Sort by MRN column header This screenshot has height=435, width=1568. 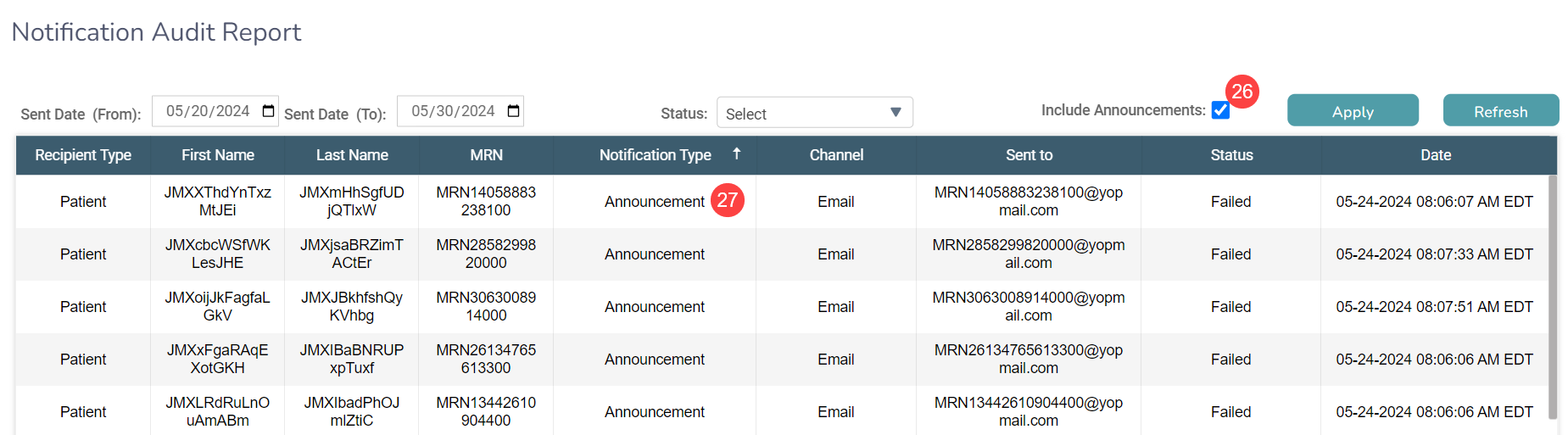(x=486, y=155)
